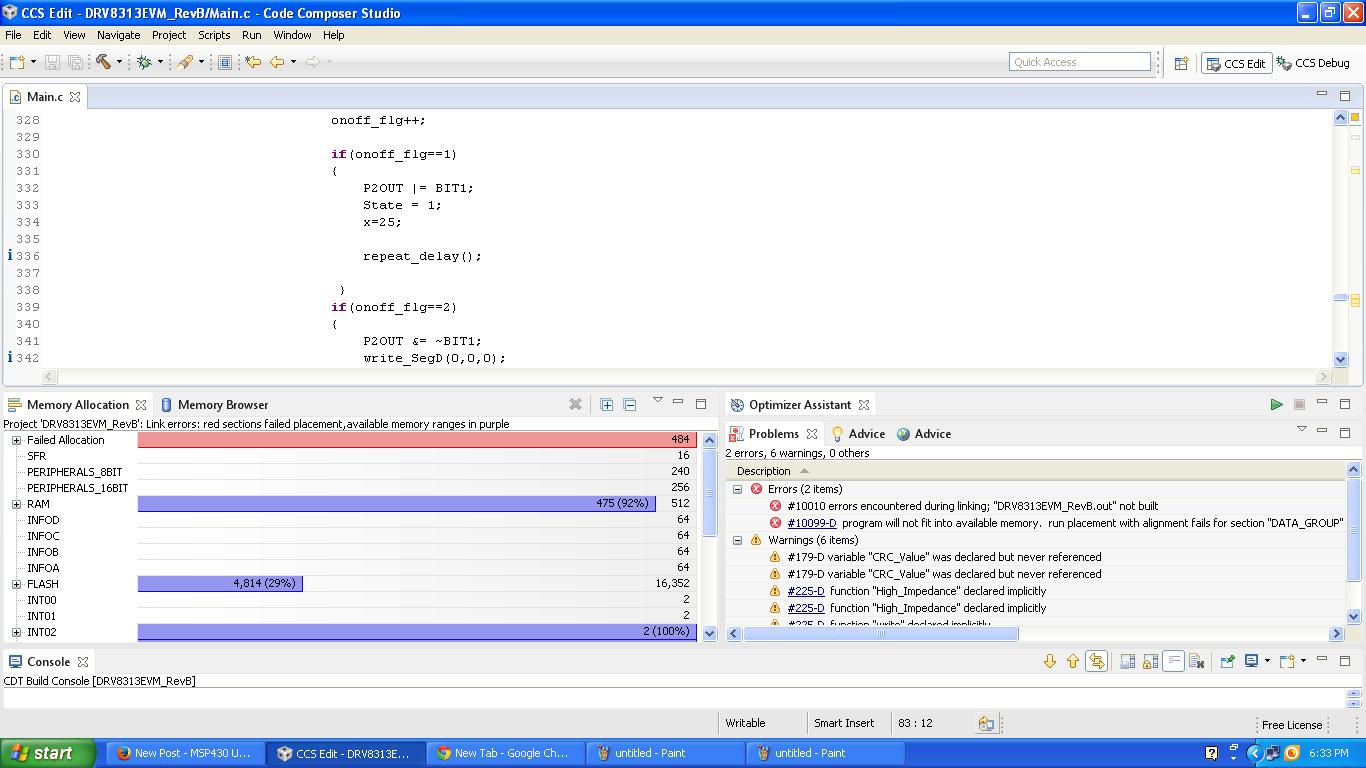Image resolution: width=1366 pixels, height=768 pixels.
Task: Click the FLASH 4,814 (29%) usage bar
Action: (x=220, y=584)
